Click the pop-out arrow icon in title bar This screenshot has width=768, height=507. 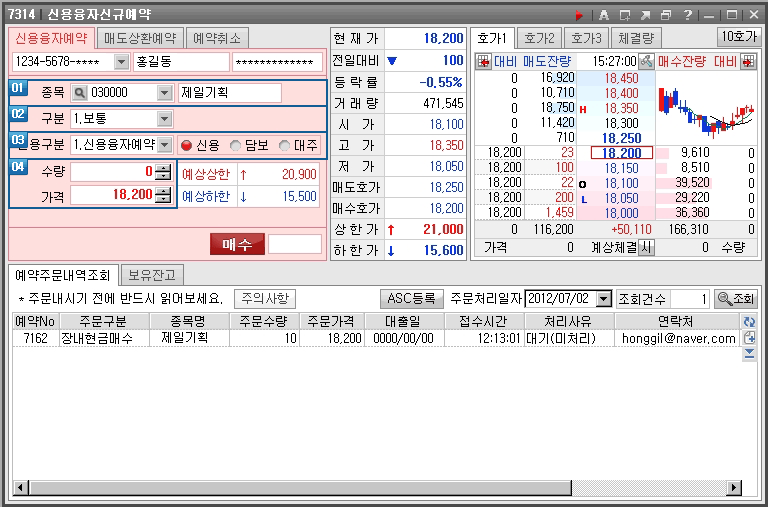click(x=646, y=15)
